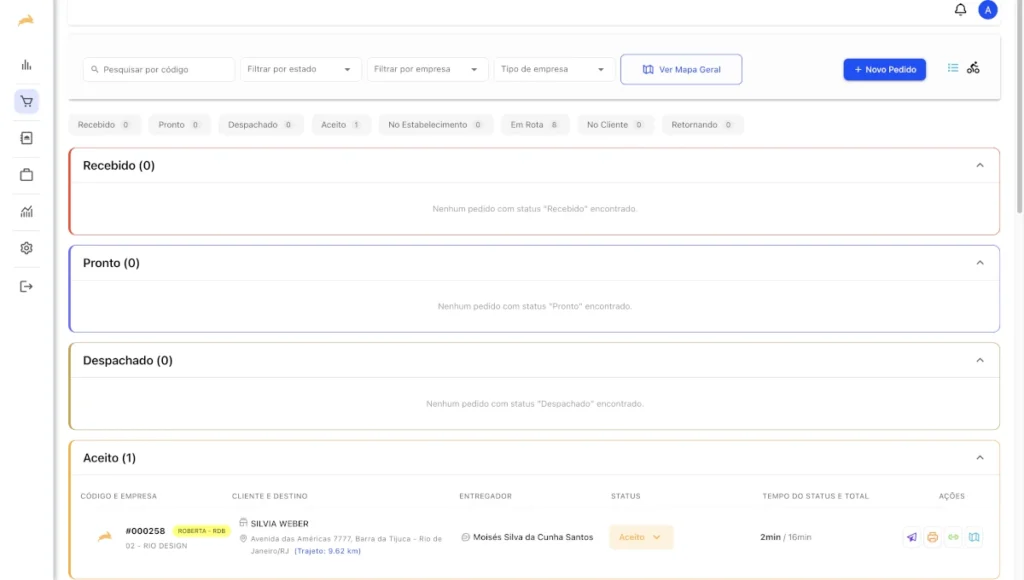Screen dimensions: 1024x580
Task: Click the send icon for order #000258
Action: 912,537
